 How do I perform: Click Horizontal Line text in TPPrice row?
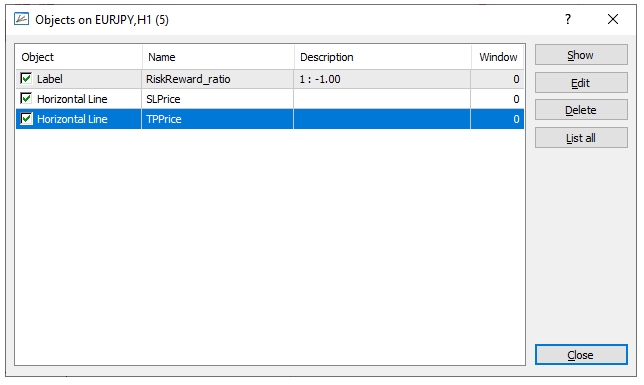pos(72,119)
